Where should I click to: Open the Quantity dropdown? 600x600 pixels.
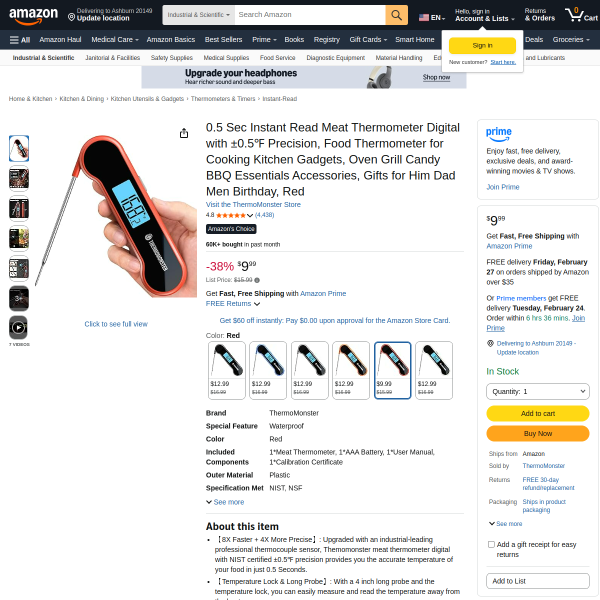538,391
